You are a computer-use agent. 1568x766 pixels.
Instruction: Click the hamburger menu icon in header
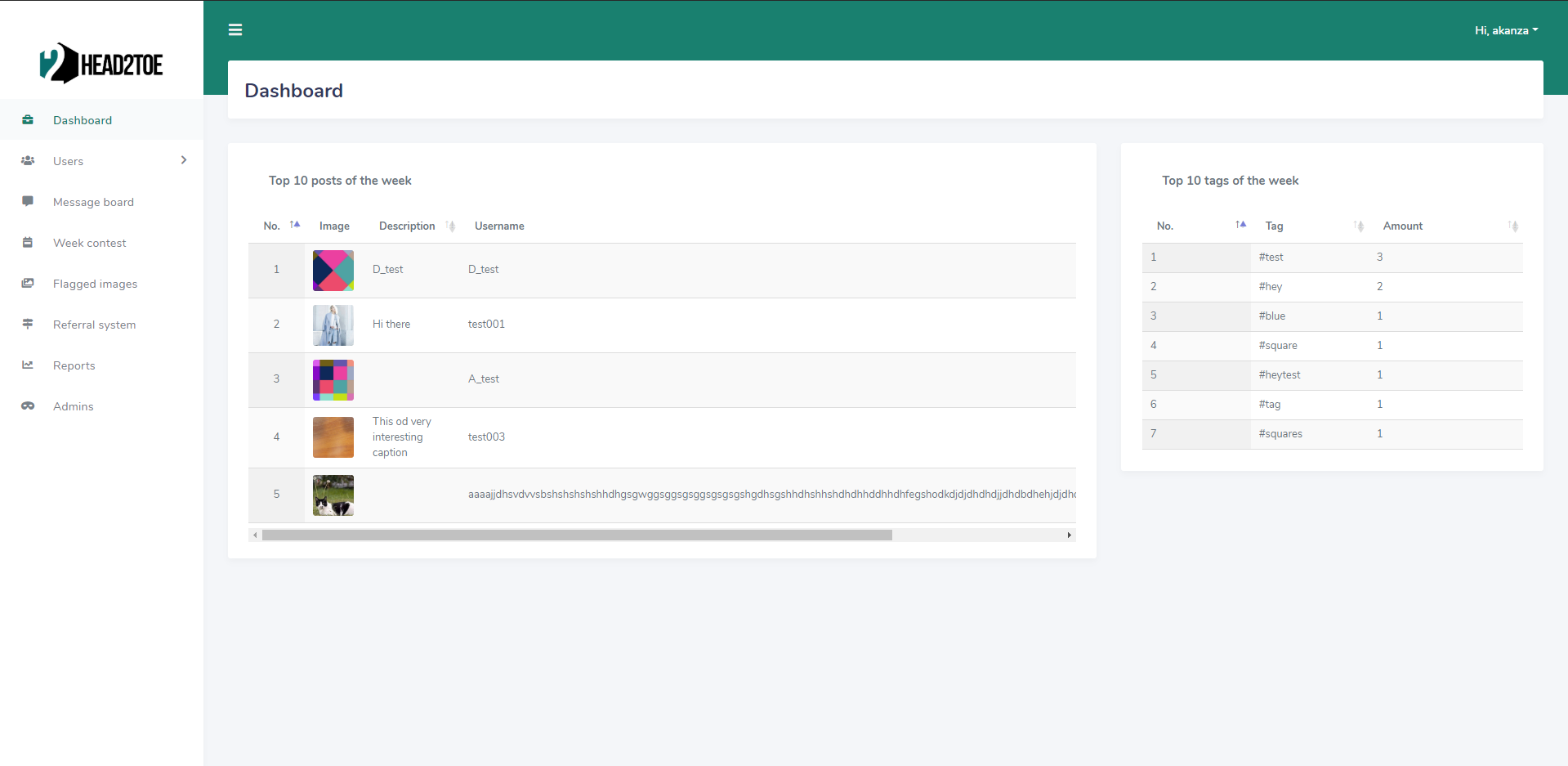pos(235,30)
